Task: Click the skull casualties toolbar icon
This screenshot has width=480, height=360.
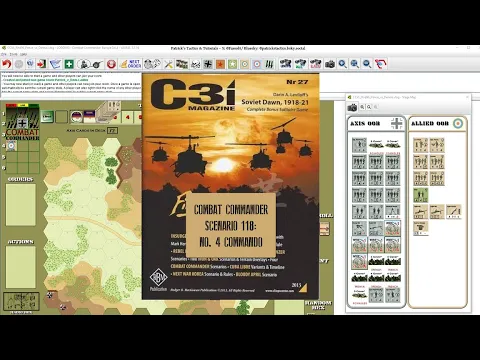Action: point(196,64)
